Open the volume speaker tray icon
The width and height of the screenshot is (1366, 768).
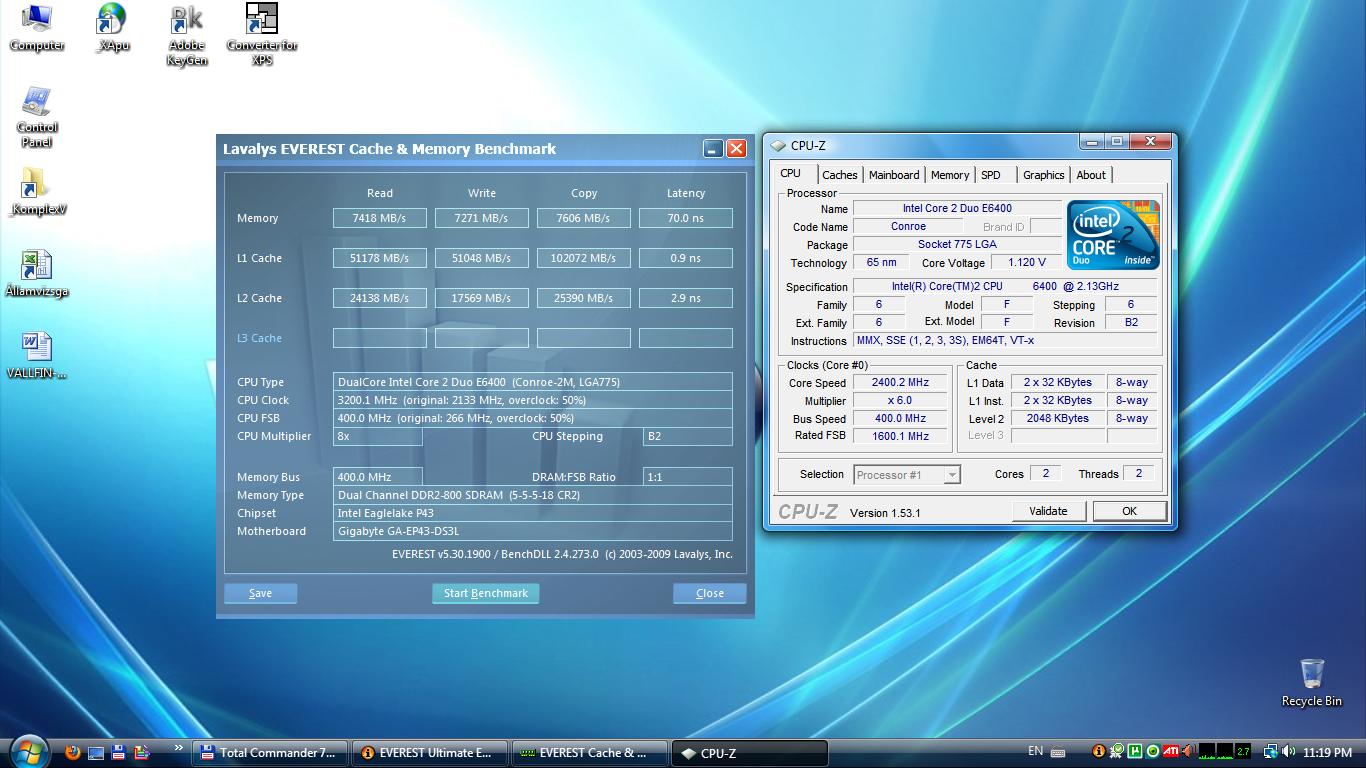click(x=1289, y=751)
